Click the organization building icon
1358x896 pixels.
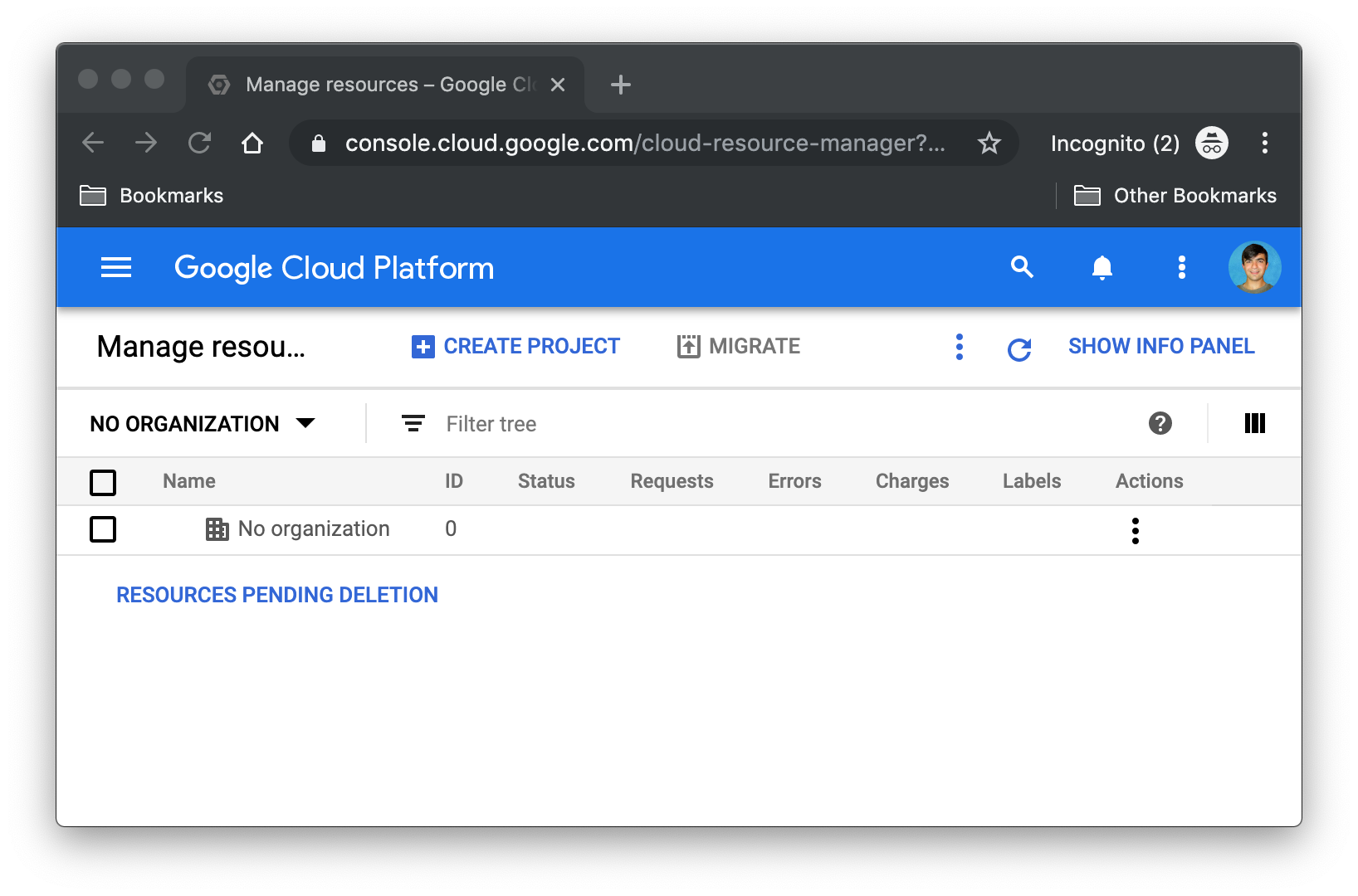(x=217, y=529)
